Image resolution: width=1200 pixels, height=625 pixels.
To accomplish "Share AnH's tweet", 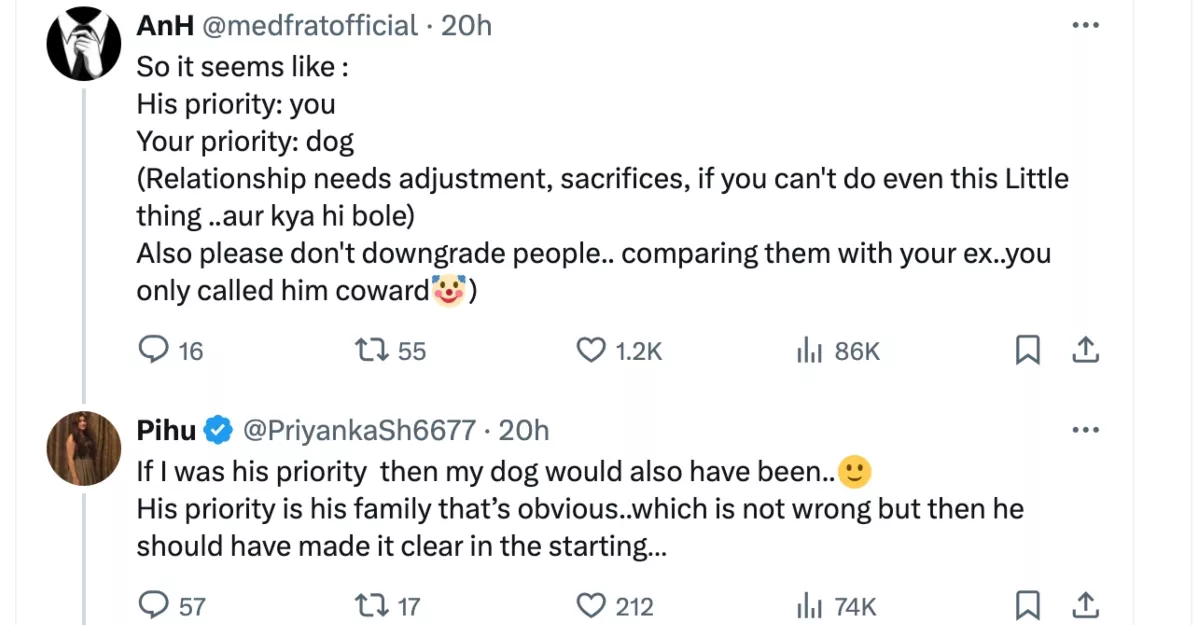I will 1086,350.
